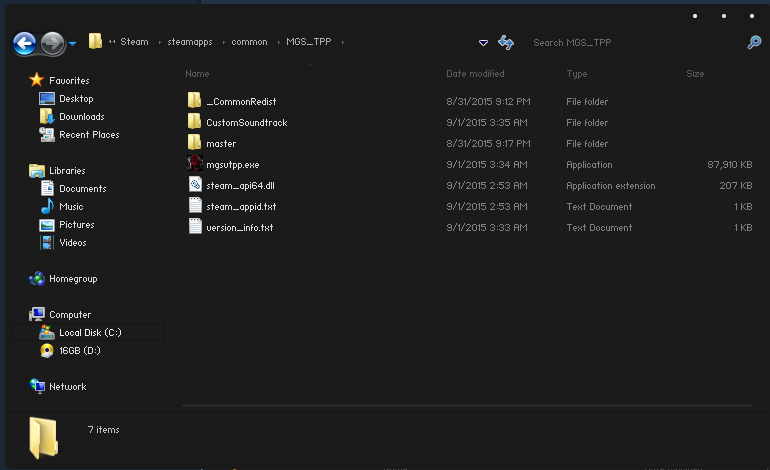Click the Application extension type text
The height and width of the screenshot is (470, 770).
610,186
